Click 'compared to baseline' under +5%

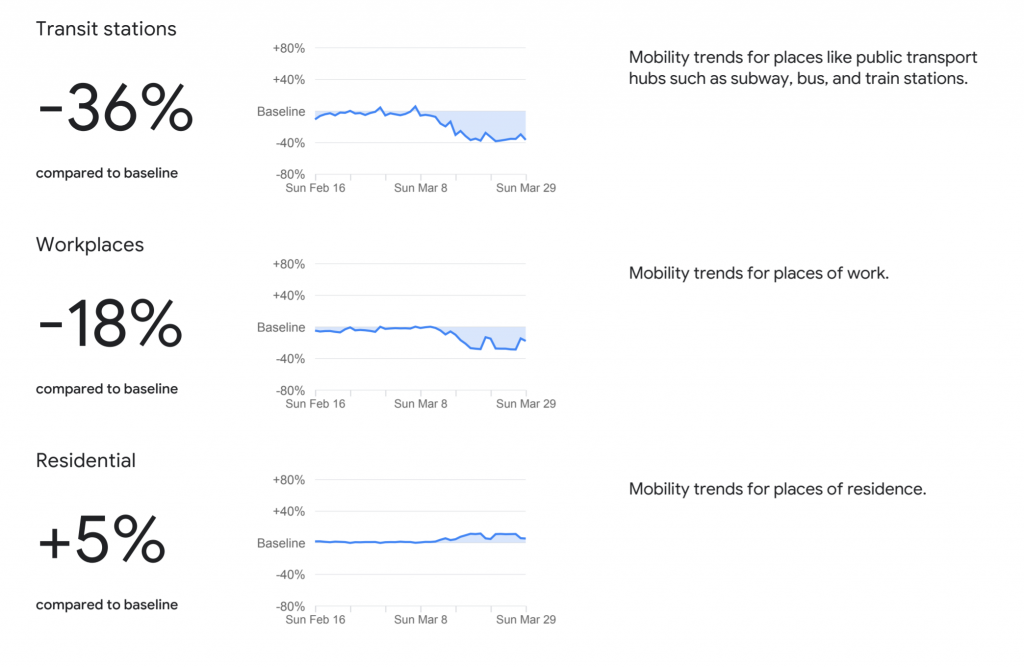coord(107,605)
